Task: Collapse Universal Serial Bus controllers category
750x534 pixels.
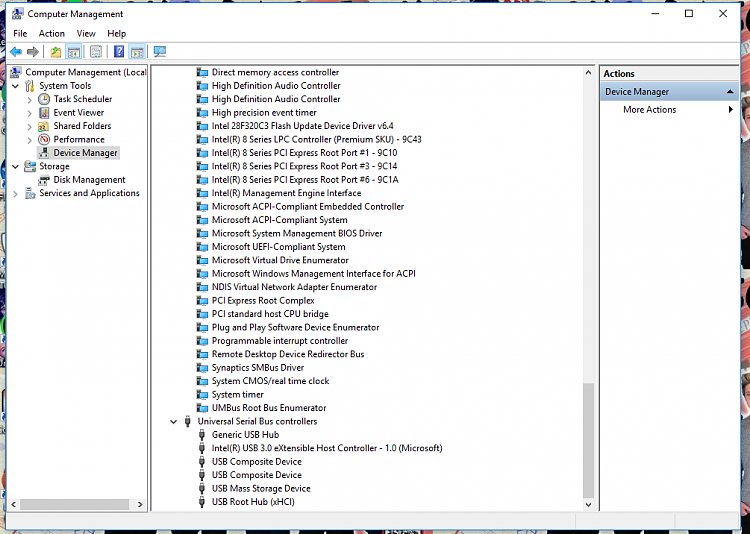Action: tap(174, 422)
